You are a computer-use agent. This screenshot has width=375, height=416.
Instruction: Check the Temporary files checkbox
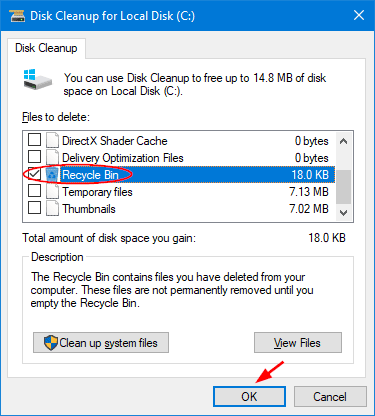(x=34, y=191)
